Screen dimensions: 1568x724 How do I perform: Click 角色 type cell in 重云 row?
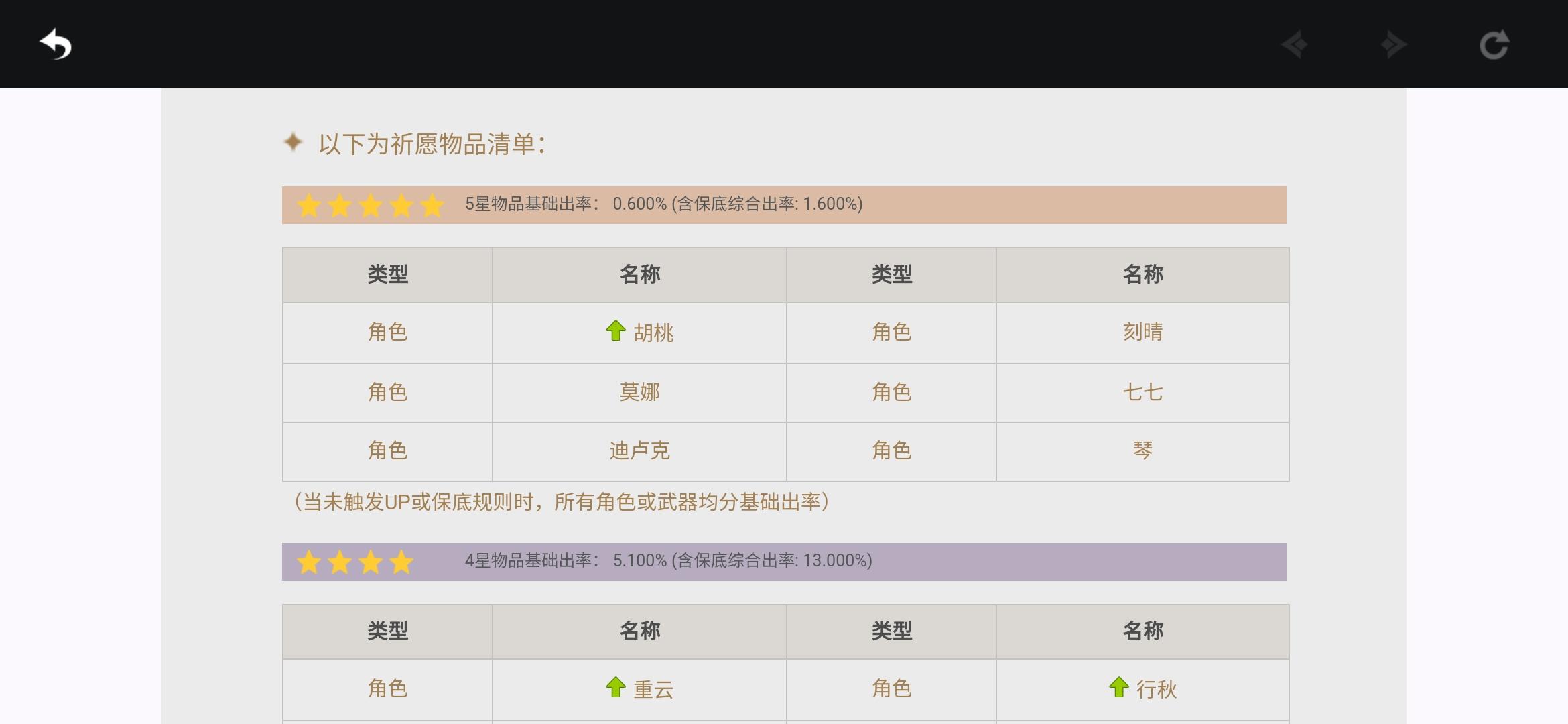click(387, 688)
